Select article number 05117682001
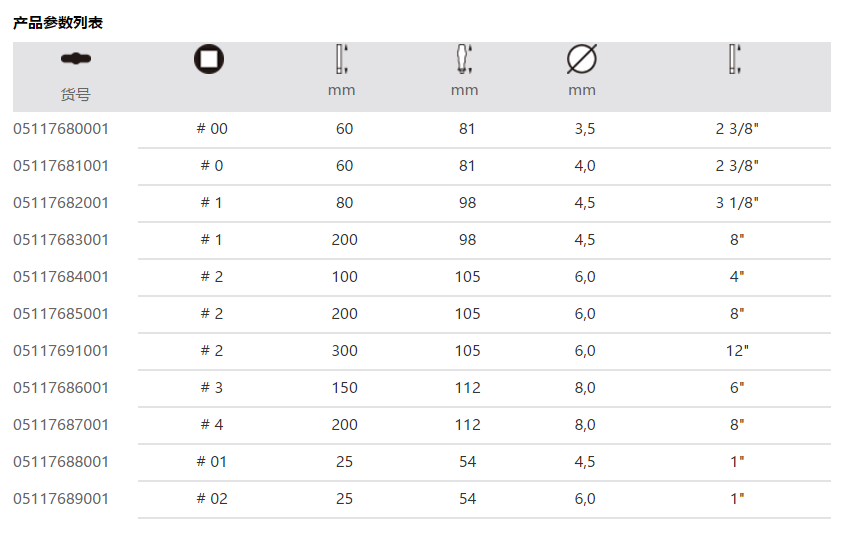This screenshot has width=842, height=533. 61,203
